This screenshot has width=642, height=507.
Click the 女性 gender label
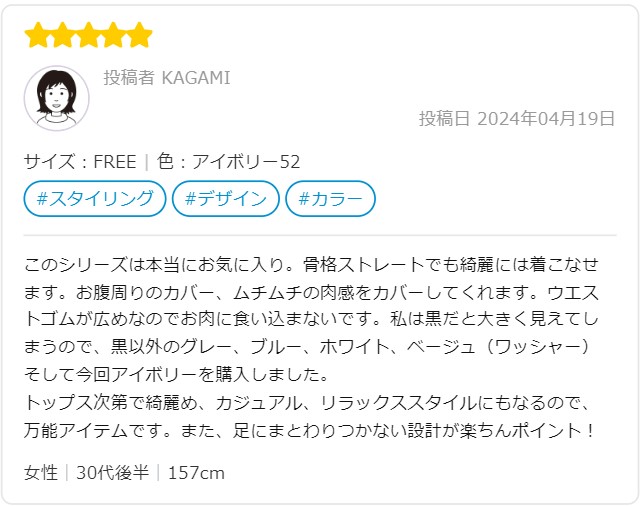(x=41, y=473)
